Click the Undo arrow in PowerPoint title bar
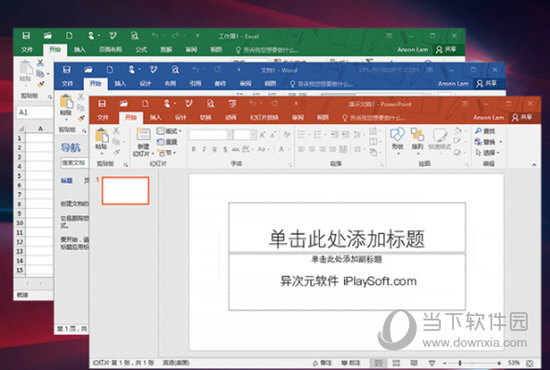The height and width of the screenshot is (370, 550). tap(253, 103)
